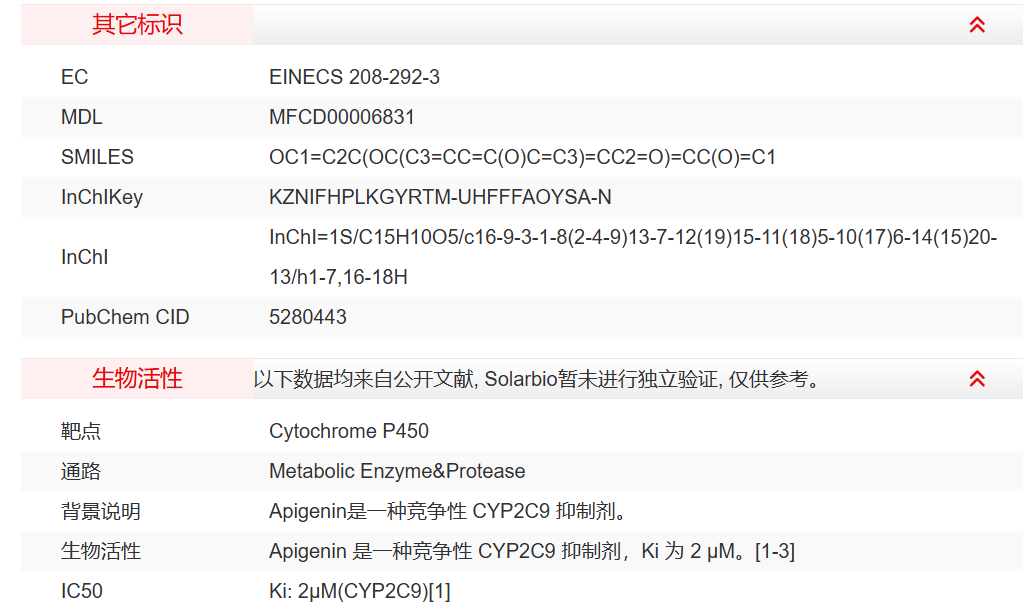Click the Ki: 2μM(CYP2C9) IC50 value

point(359,591)
